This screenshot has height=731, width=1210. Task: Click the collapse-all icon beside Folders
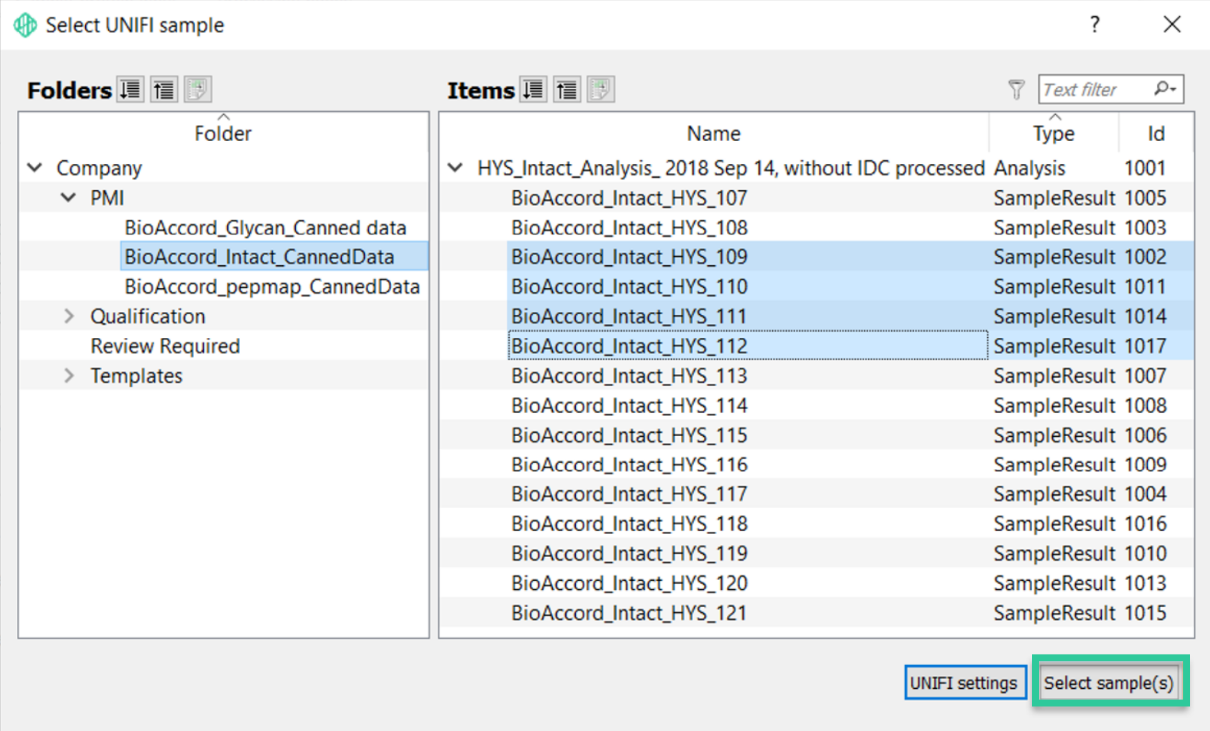164,90
